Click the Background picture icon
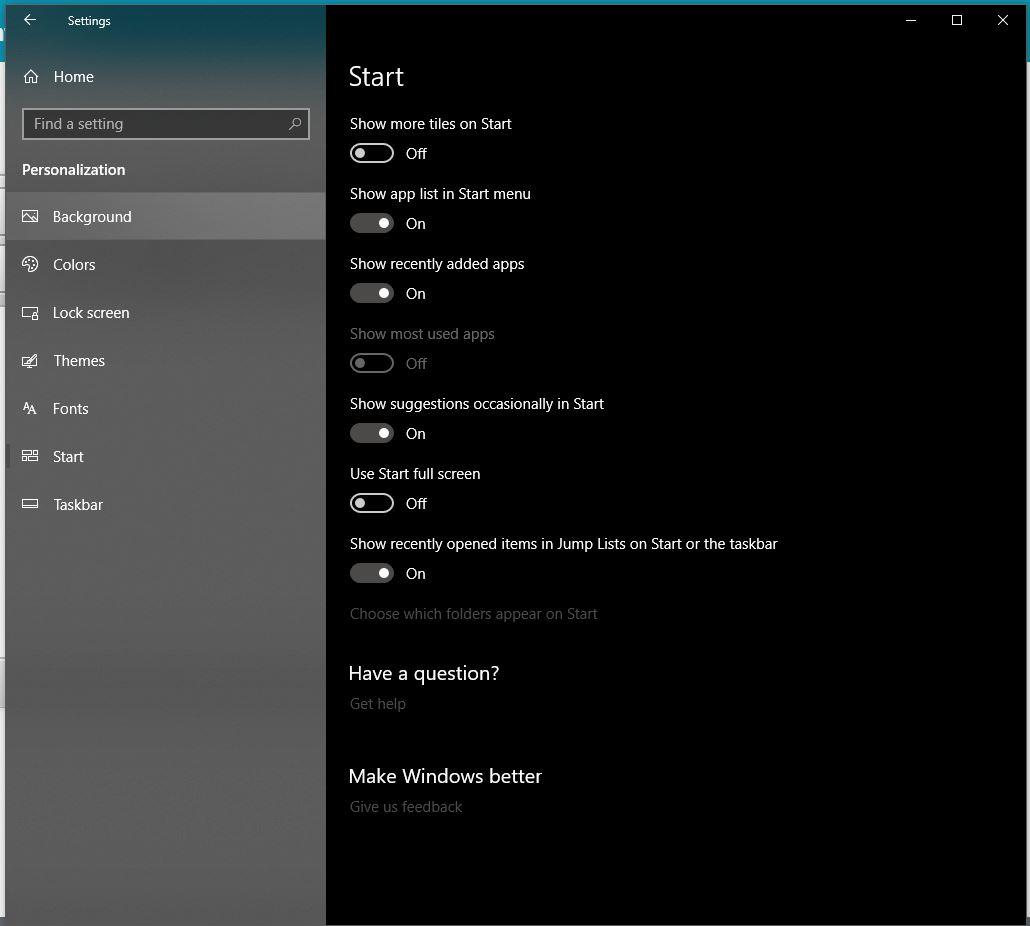Screen dimensions: 1030x926 click(30, 216)
